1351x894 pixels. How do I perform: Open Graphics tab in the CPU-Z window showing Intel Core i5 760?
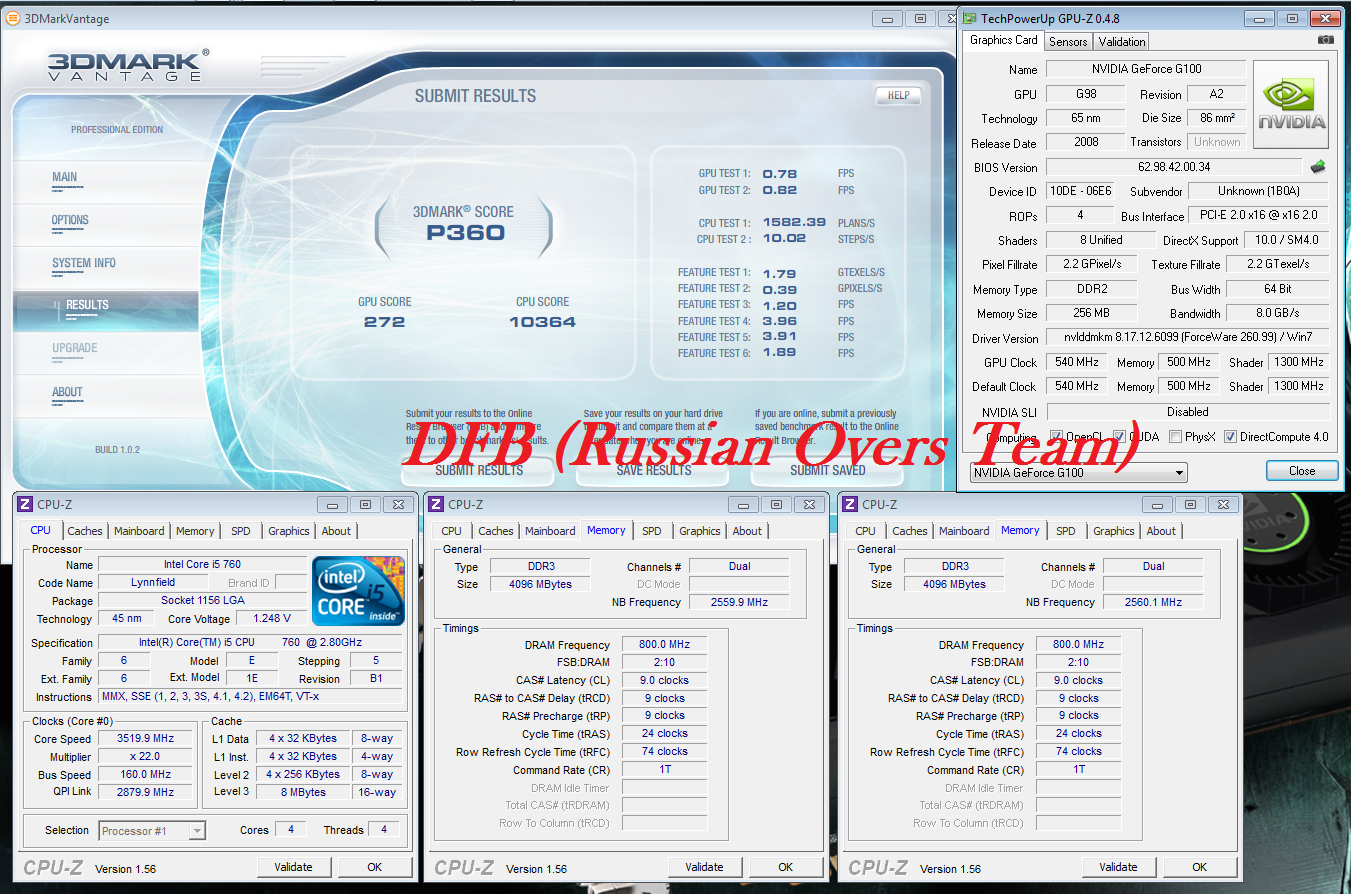coord(289,531)
